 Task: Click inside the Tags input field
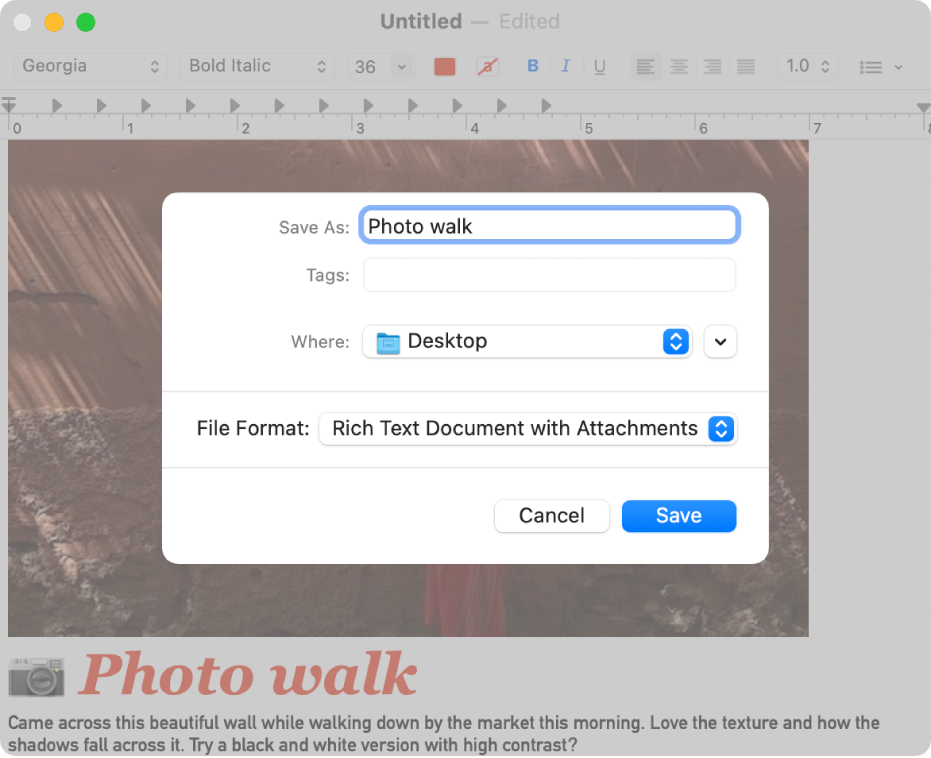[549, 274]
